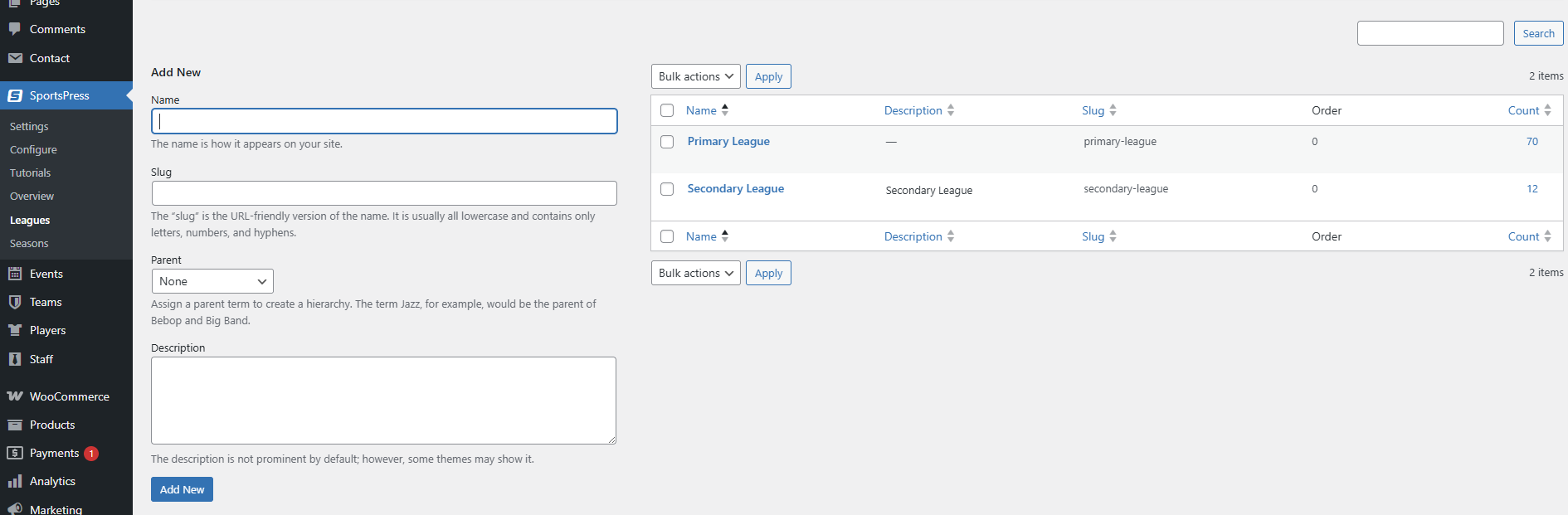
Task: Expand the Parent dropdown showing None
Action: click(x=212, y=281)
